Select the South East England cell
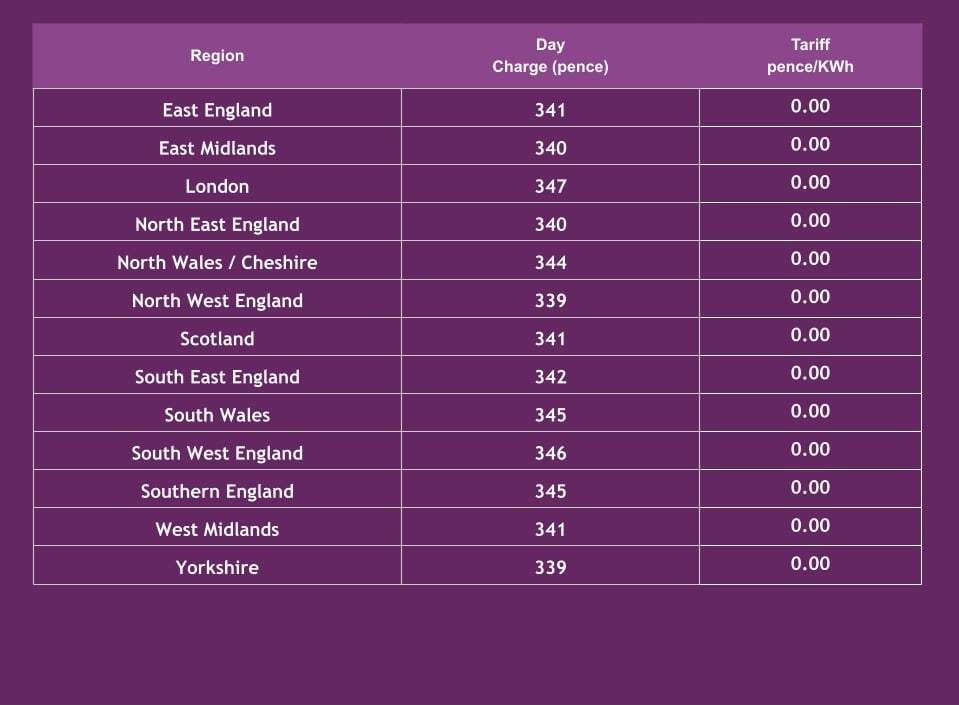 pos(217,376)
